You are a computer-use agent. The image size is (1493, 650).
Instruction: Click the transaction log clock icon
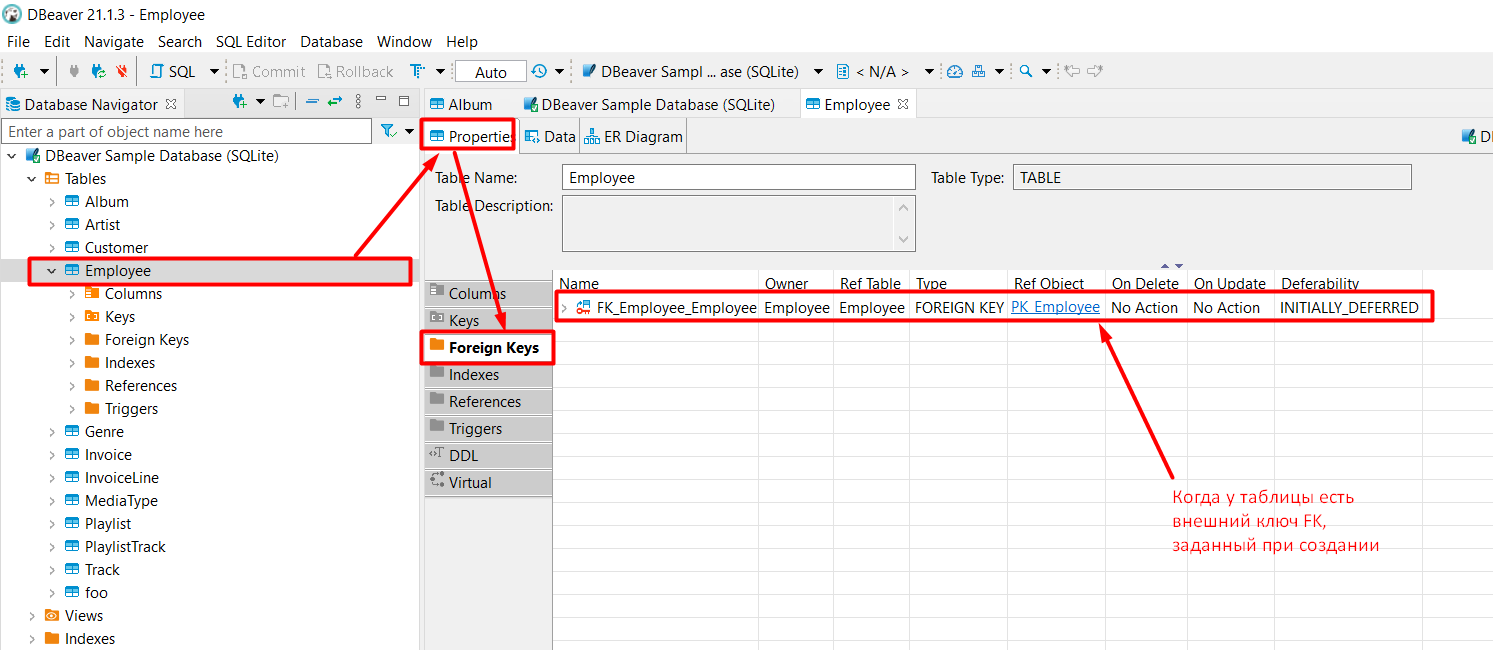click(x=539, y=71)
